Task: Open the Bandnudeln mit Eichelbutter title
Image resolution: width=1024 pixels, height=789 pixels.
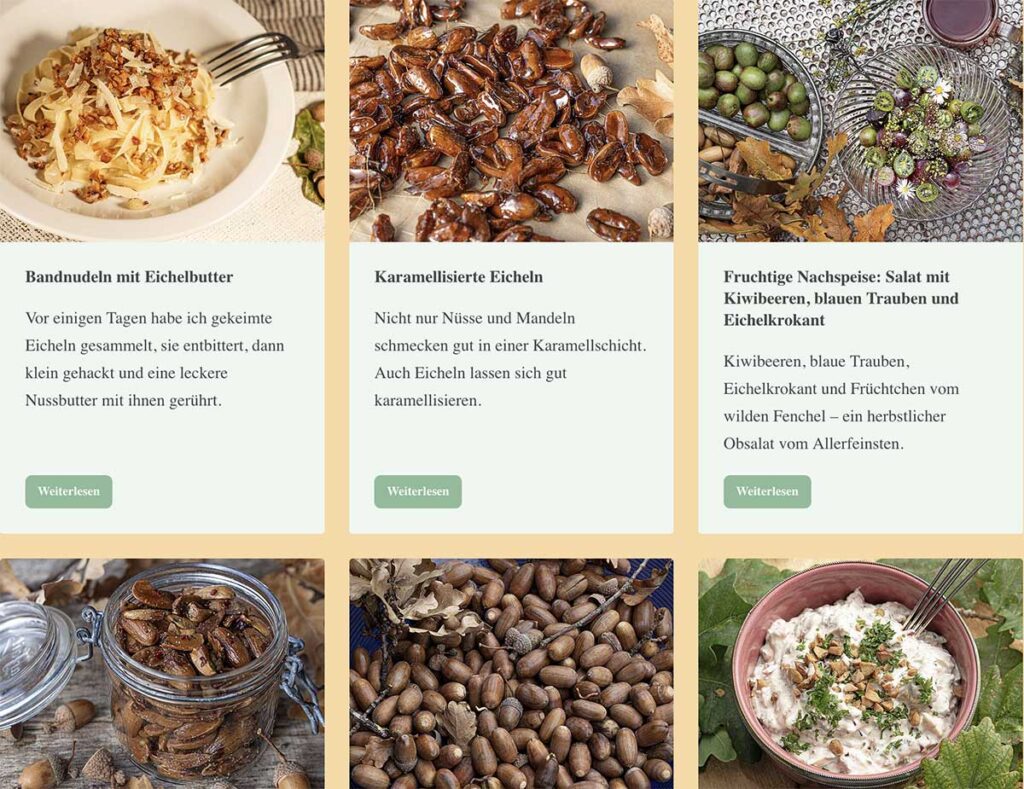Action: (129, 277)
